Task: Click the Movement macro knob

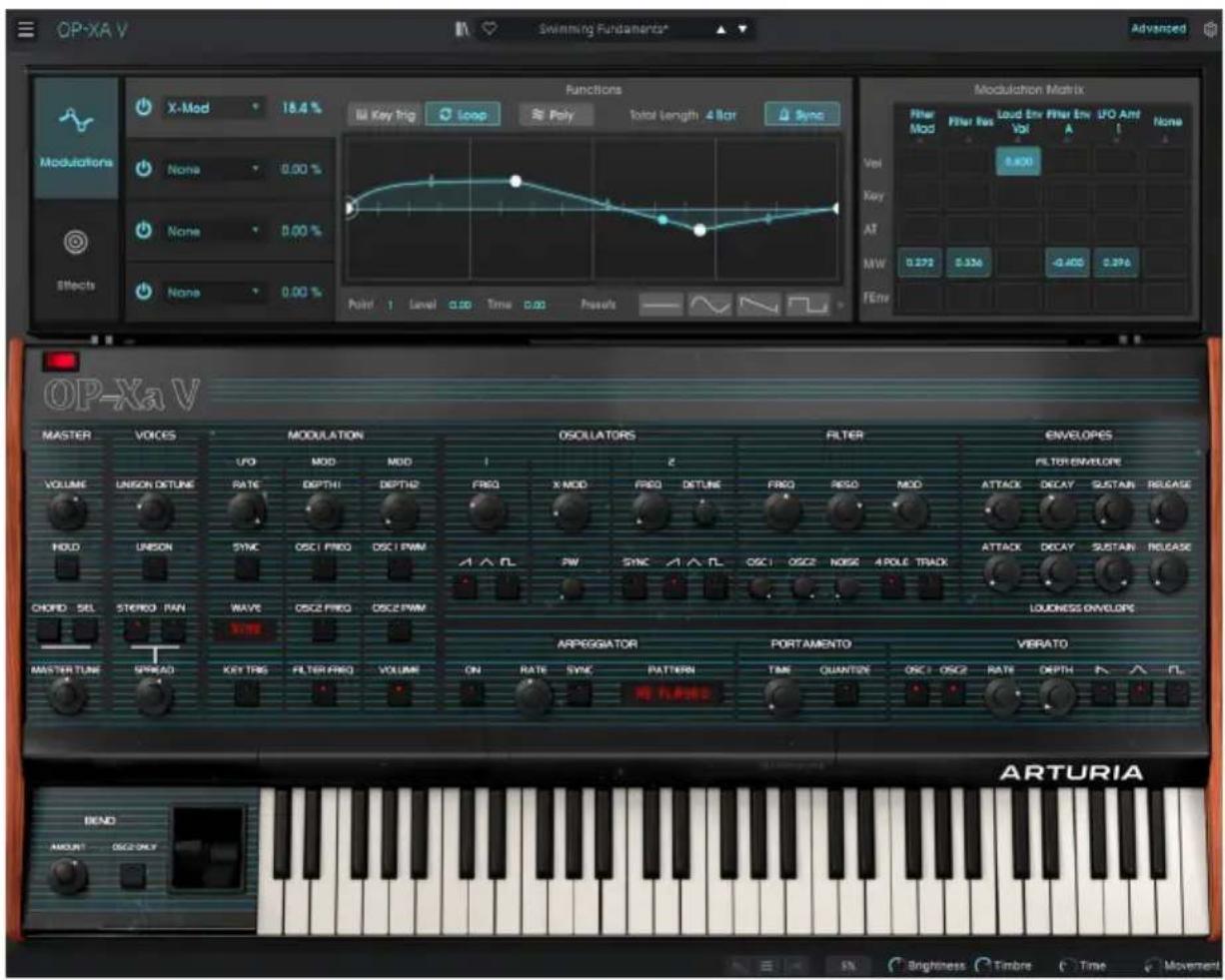Action: click(1151, 966)
